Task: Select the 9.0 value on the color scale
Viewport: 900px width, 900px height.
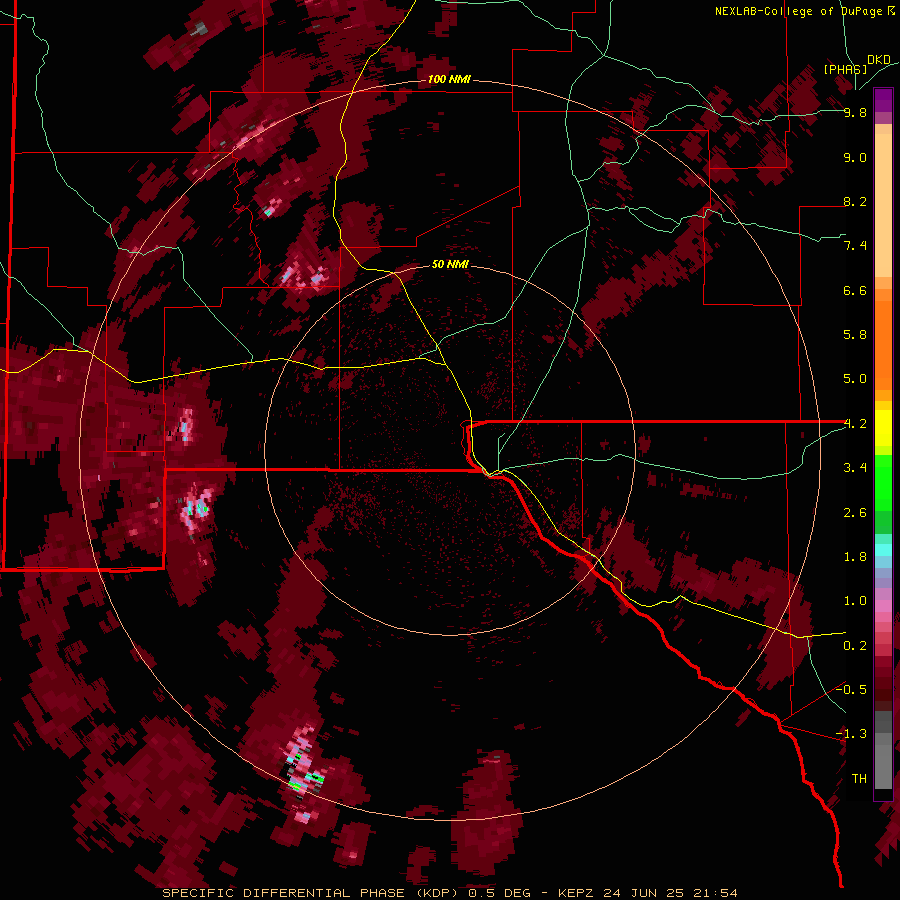Action: point(855,157)
